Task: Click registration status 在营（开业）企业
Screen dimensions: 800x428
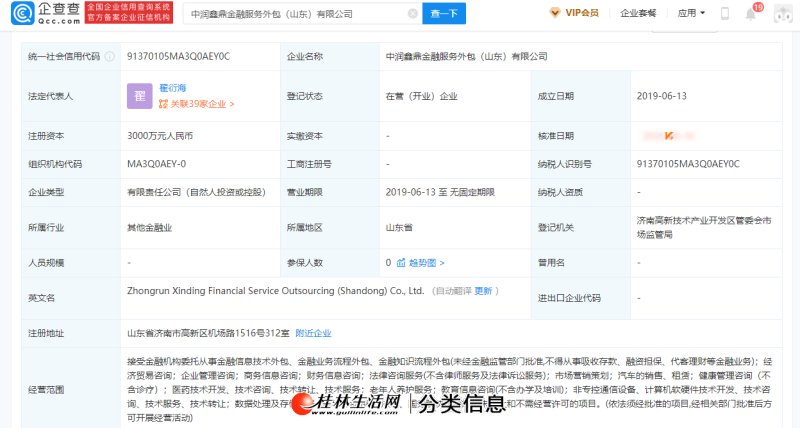Action: [x=421, y=96]
